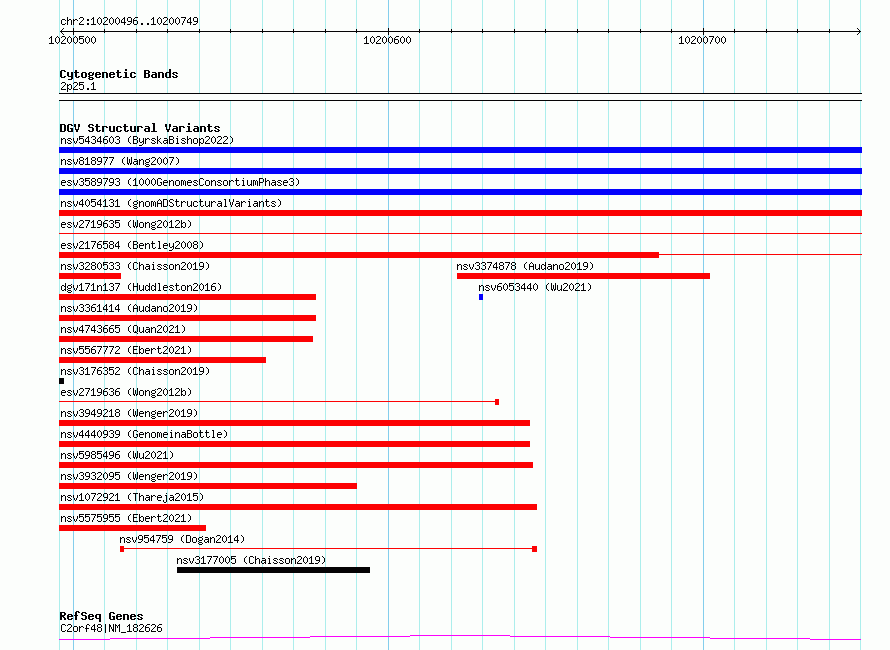Open esv3589793 (1000GenomesConsortiumPhase3) variant
890x650 pixels.
click(180, 182)
